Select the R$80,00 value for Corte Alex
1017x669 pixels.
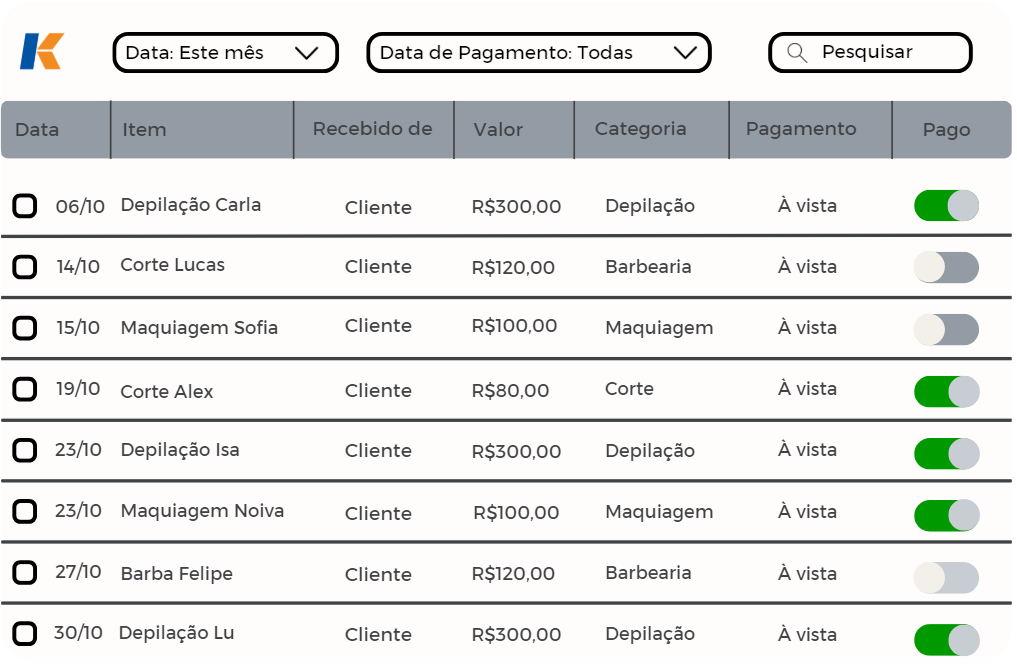coord(510,391)
